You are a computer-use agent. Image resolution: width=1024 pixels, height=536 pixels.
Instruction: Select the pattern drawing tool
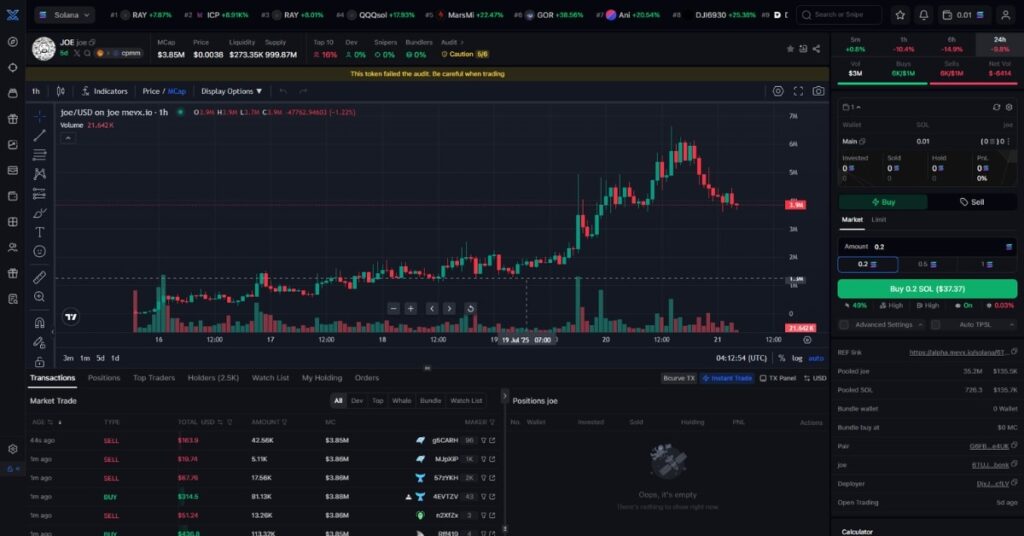coord(40,174)
